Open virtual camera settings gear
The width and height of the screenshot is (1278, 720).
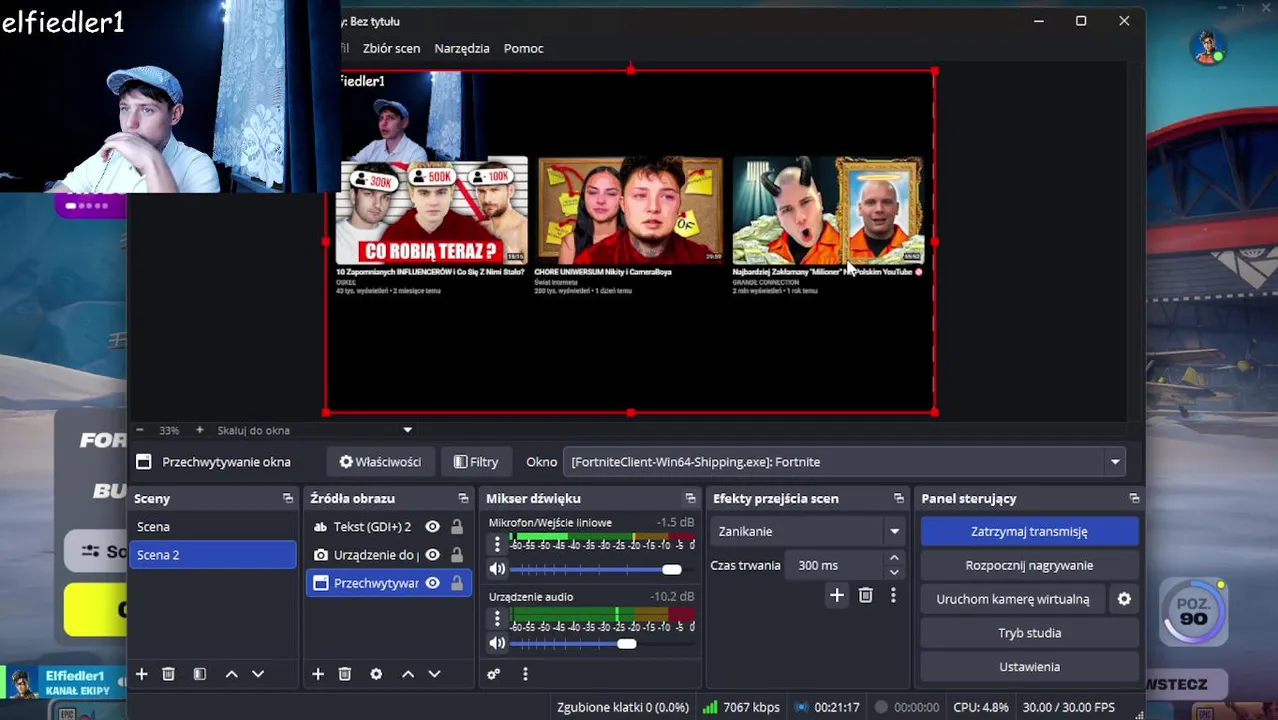point(1124,599)
